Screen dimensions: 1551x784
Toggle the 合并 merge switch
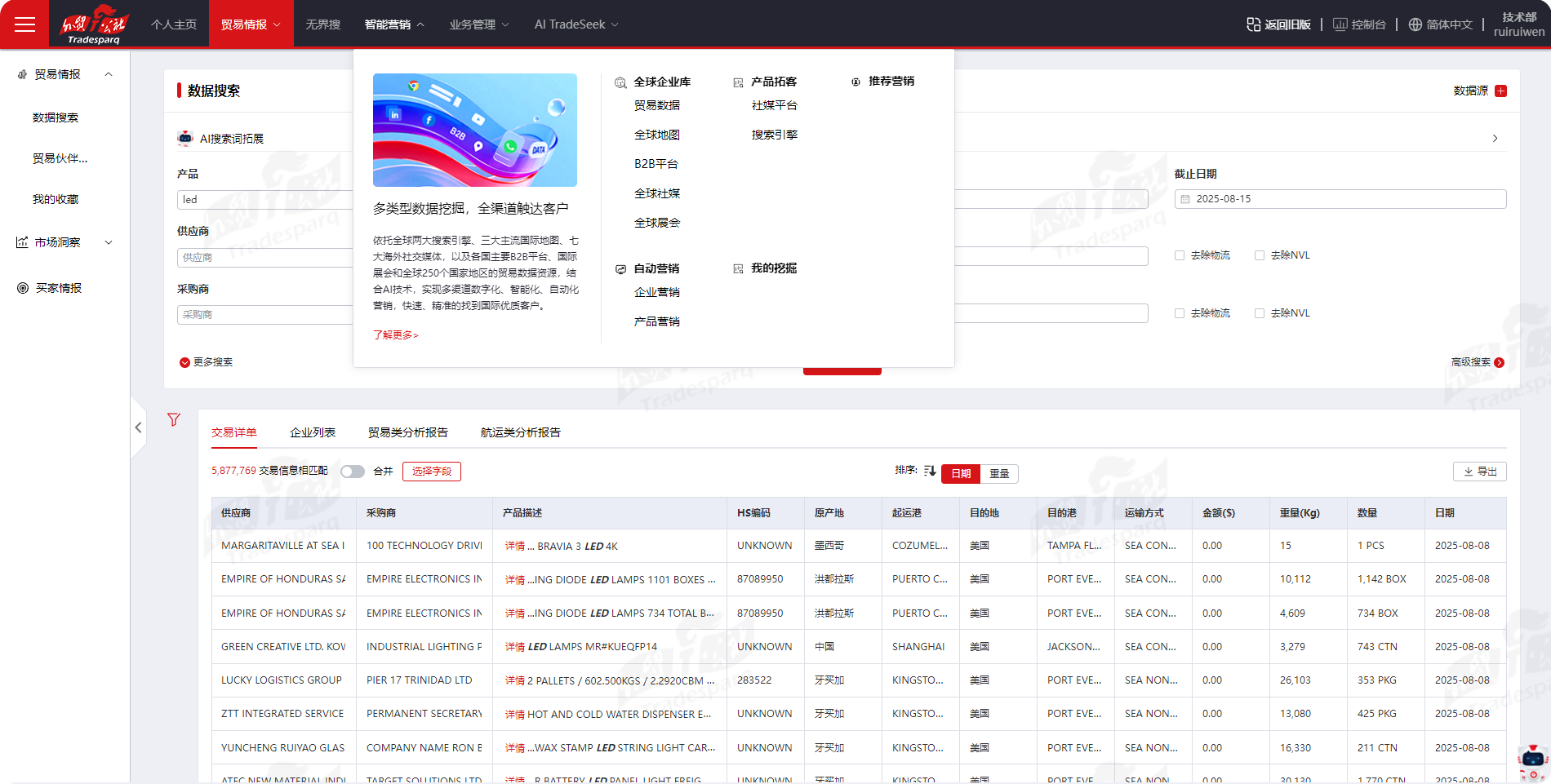click(353, 472)
